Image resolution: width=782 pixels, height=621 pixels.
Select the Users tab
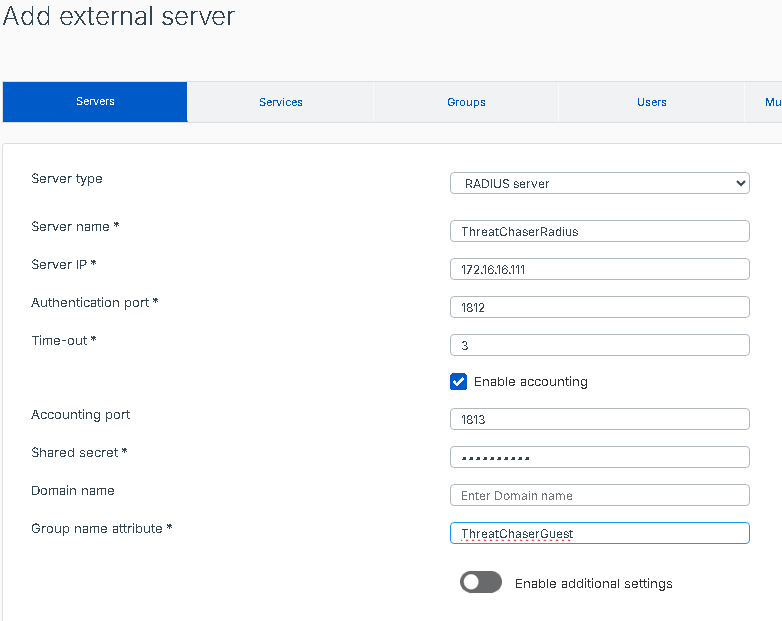click(651, 102)
